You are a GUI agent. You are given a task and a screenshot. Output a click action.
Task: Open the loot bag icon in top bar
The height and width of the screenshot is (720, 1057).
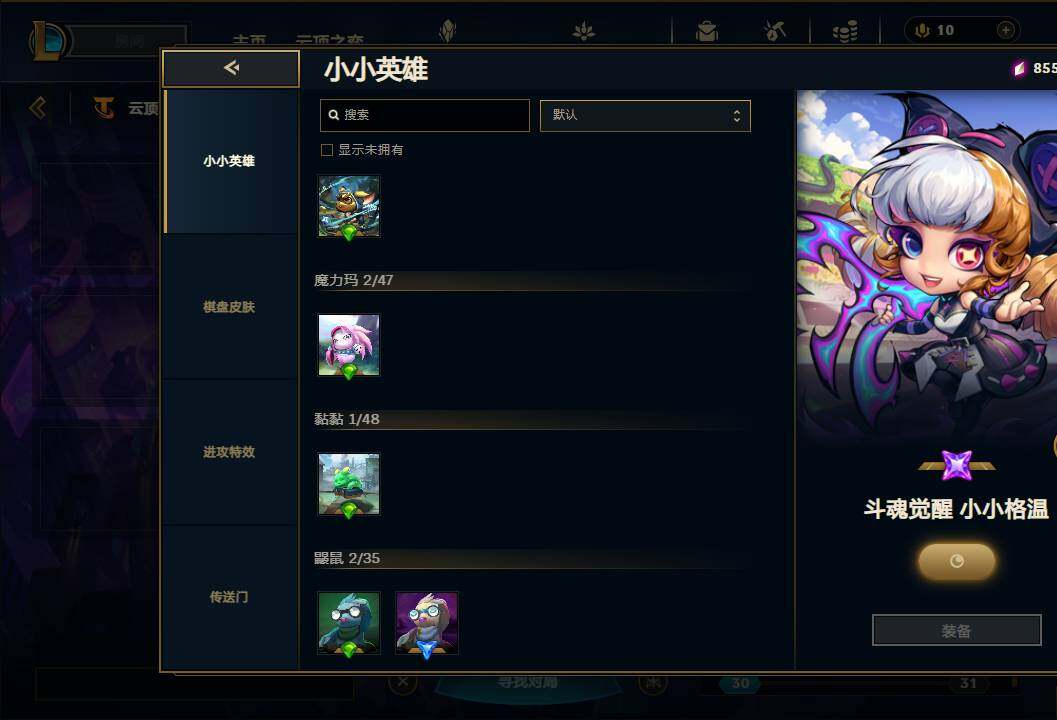pyautogui.click(x=706, y=31)
